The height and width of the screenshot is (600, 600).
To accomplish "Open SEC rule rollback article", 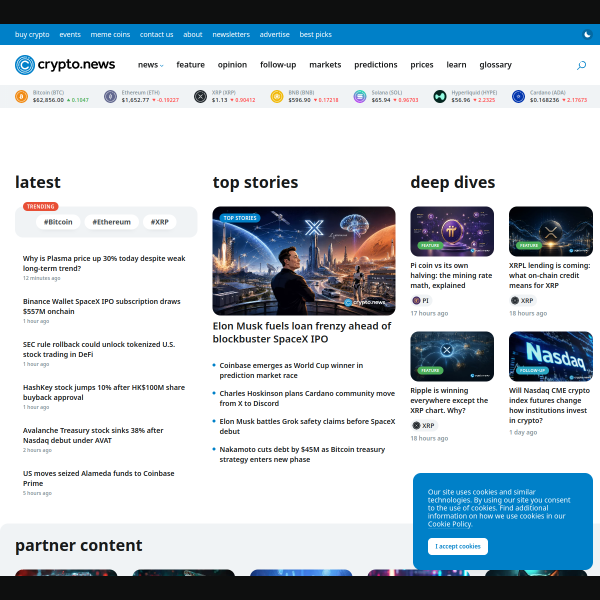I will [x=99, y=349].
